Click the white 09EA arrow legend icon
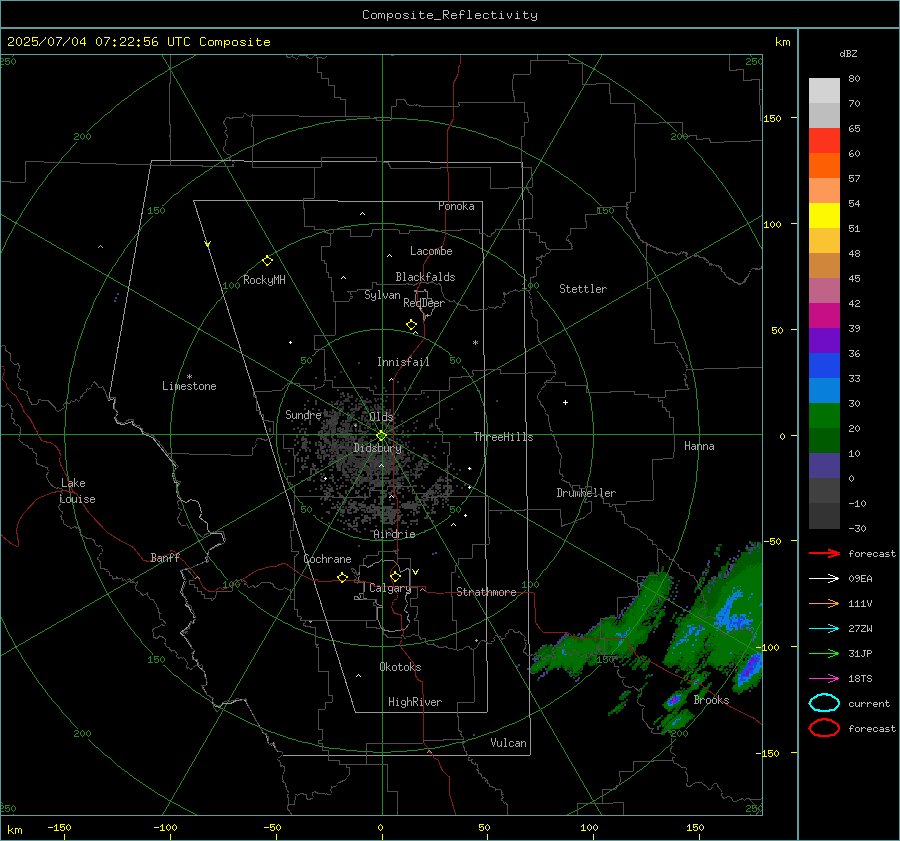The width and height of the screenshot is (900, 841). tap(824, 578)
